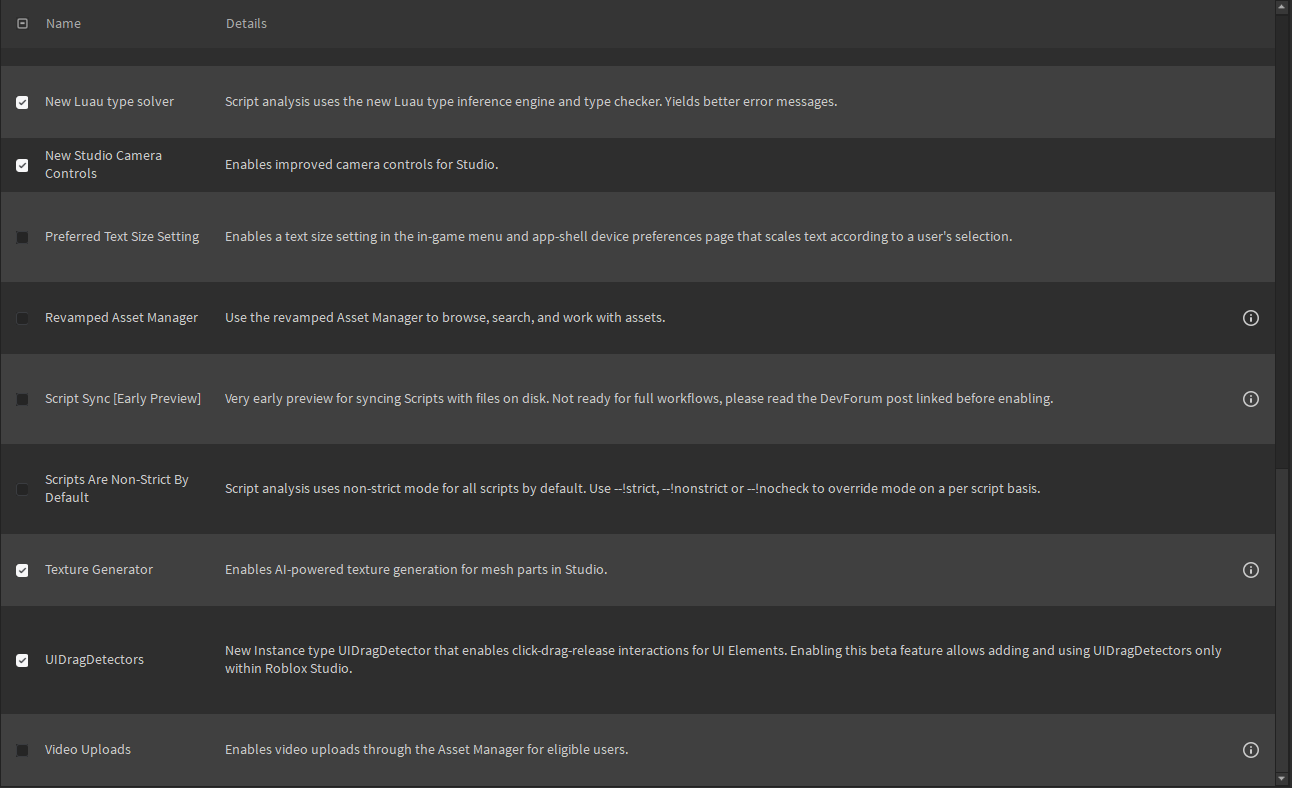Disable the UIDragDetectors checkbox

[x=22, y=660]
